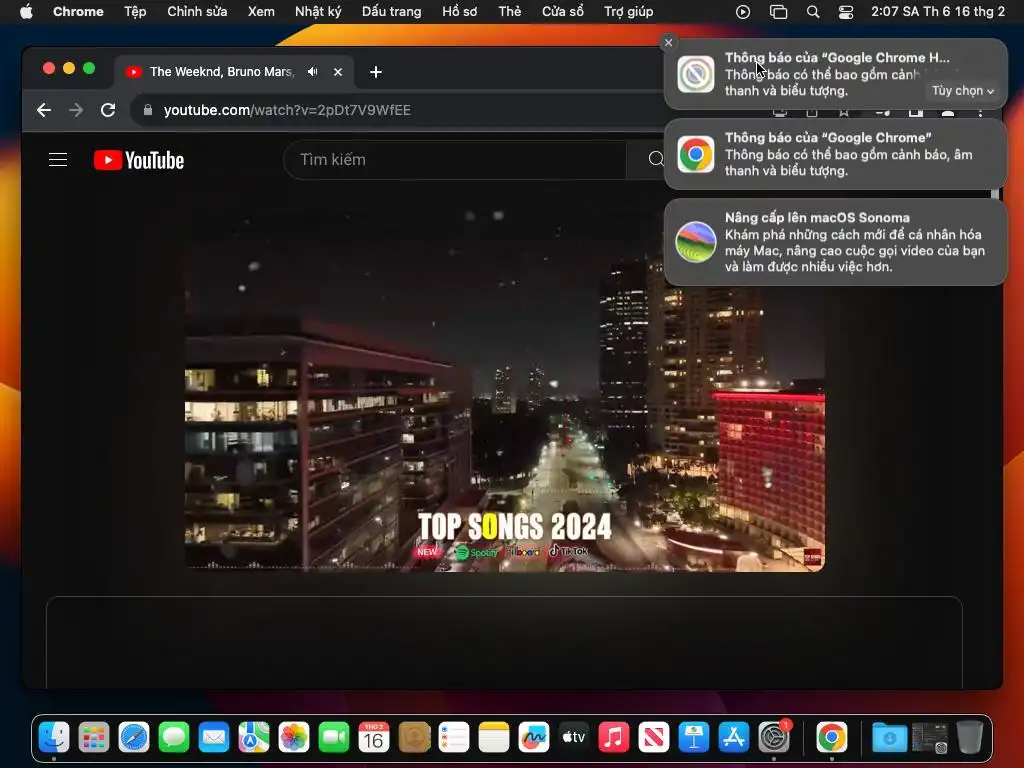Open News from the Dock

pos(654,738)
